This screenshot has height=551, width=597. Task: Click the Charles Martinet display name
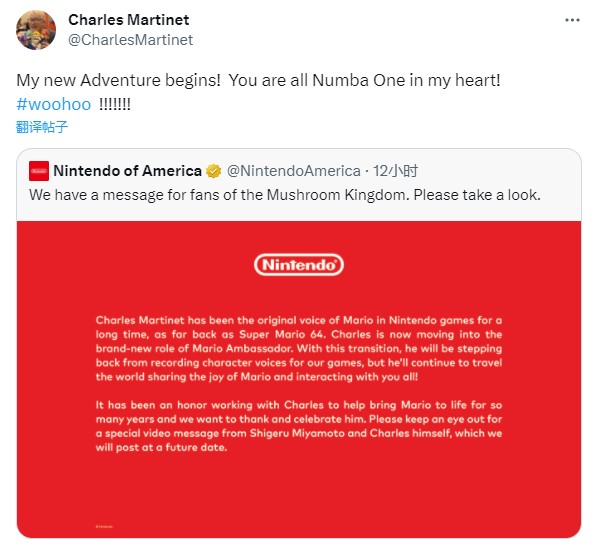point(129,20)
